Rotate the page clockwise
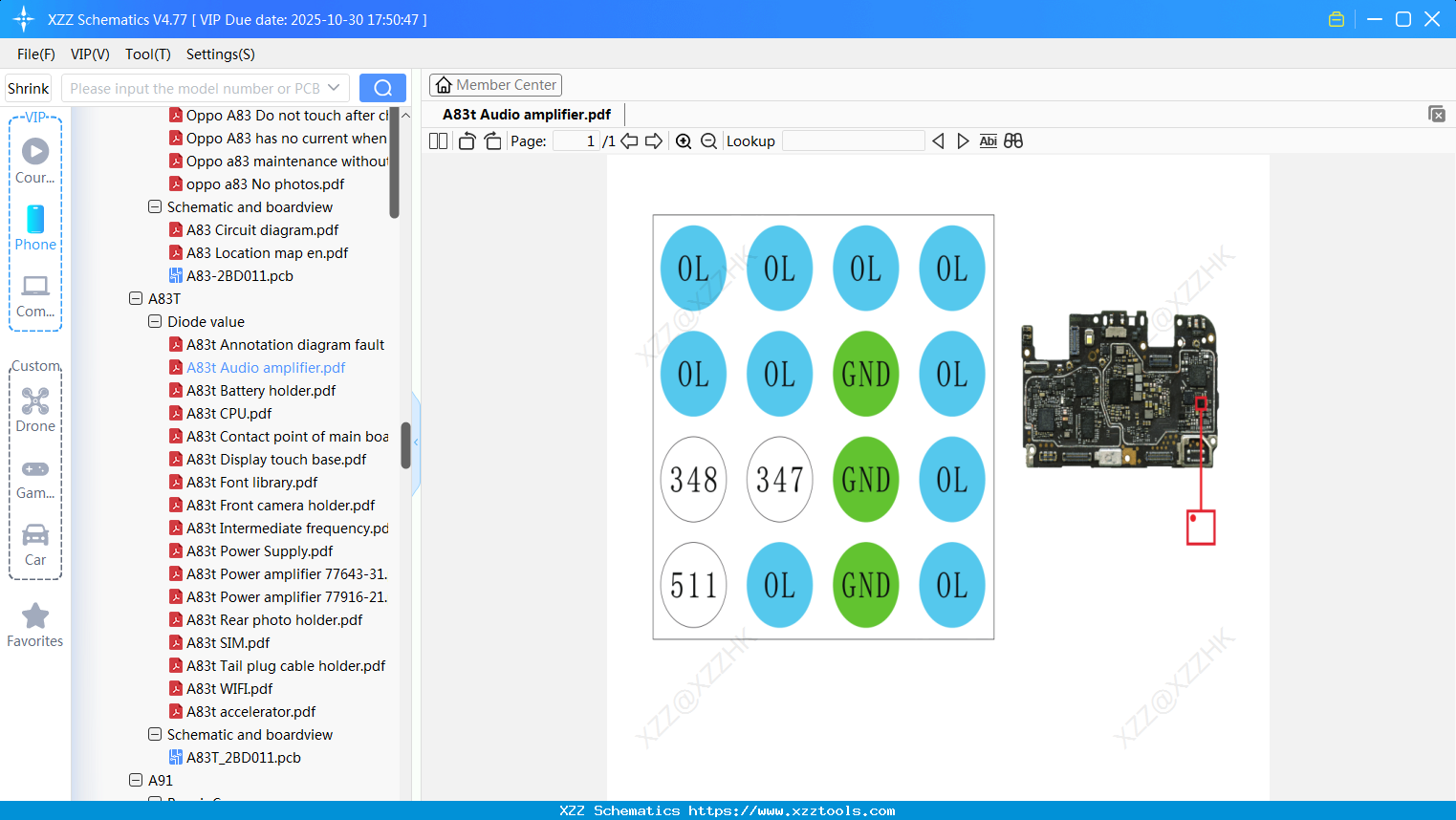This screenshot has height=820, width=1456. pos(492,141)
